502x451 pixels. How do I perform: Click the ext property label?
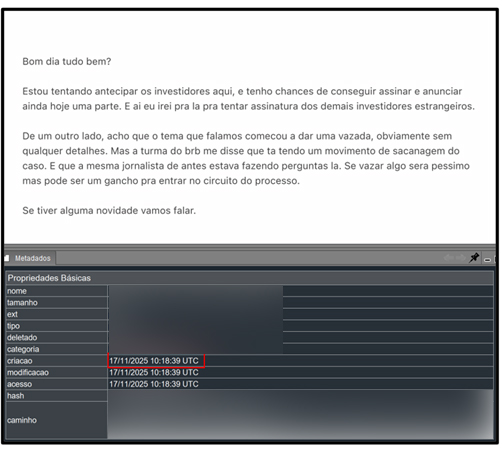point(12,314)
